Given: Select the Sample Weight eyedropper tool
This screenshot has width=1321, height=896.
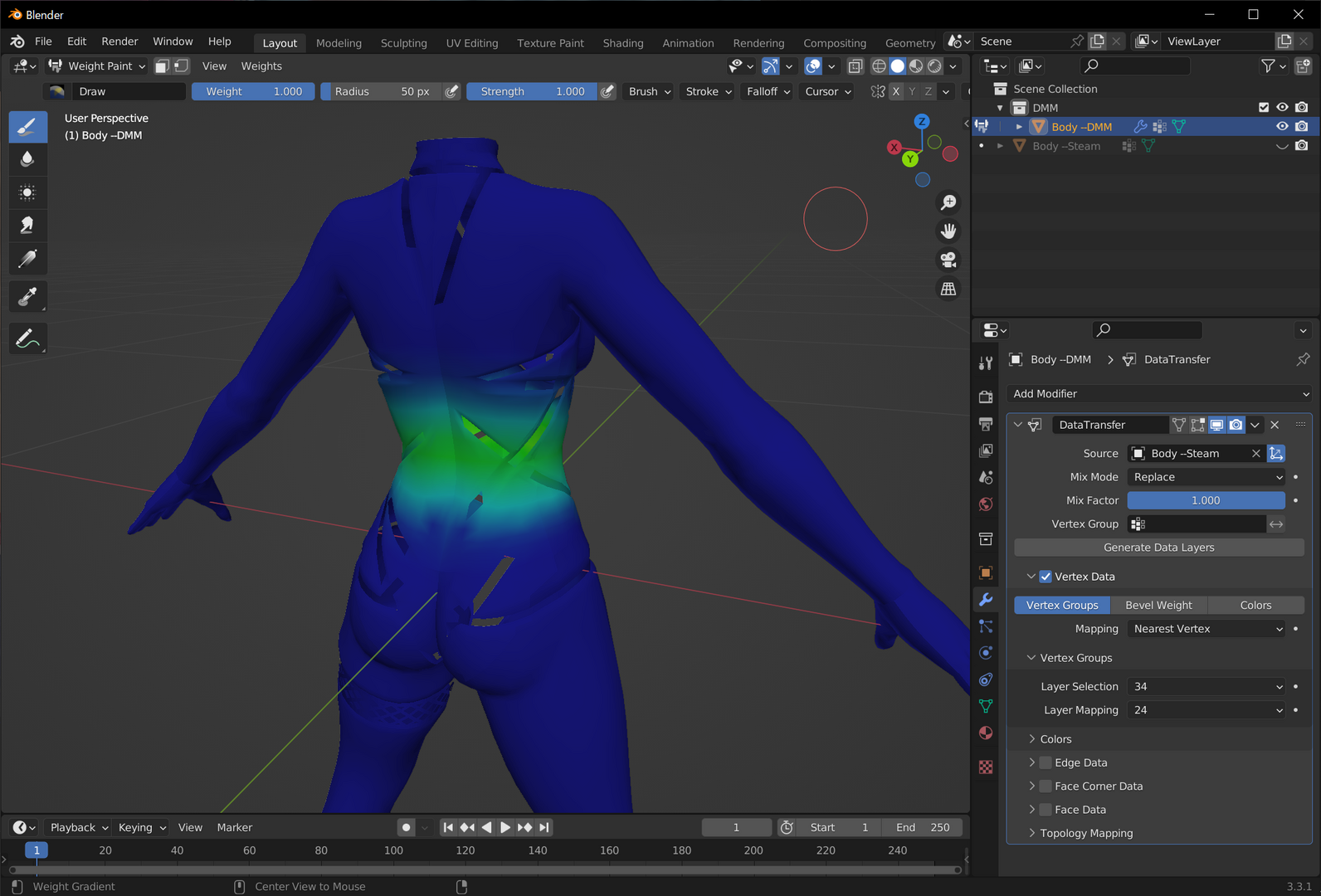Looking at the screenshot, I should pos(27,296).
